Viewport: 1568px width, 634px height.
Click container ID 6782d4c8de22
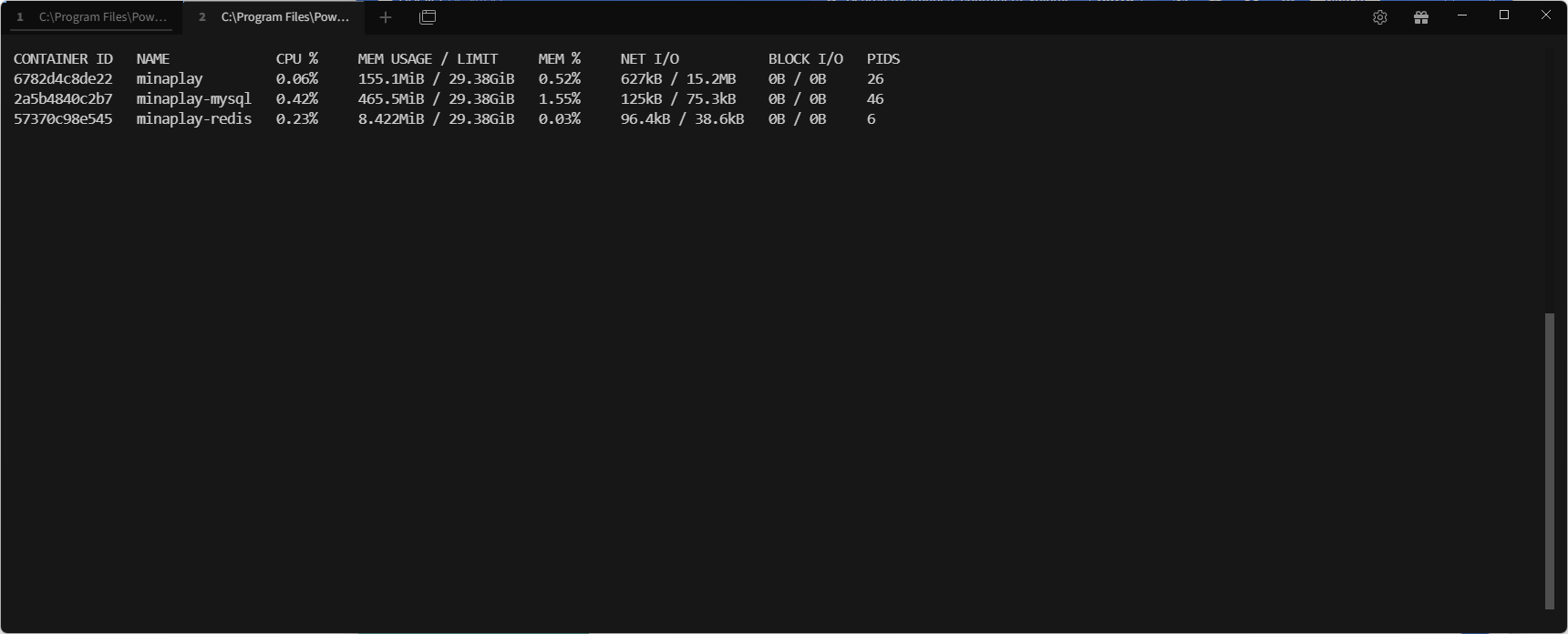click(63, 79)
